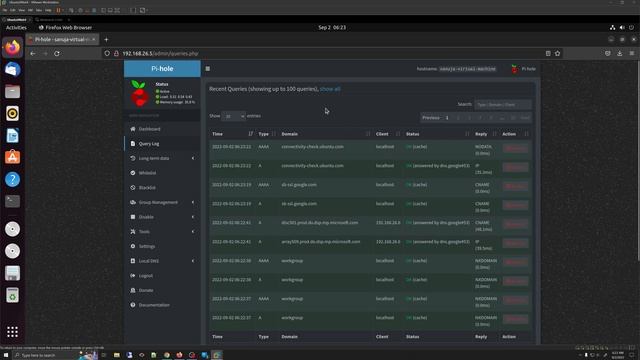Open Pi-hole Settings page

[147, 247]
